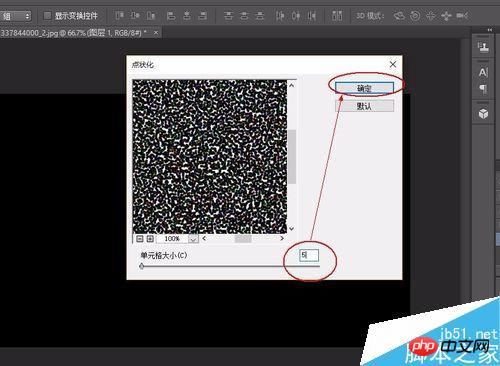Open the paragraph panel icon

(483, 89)
